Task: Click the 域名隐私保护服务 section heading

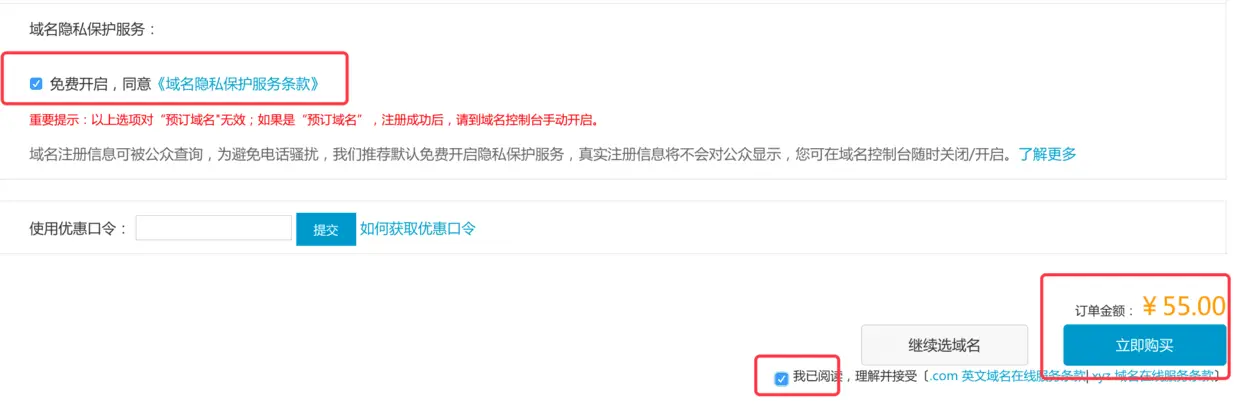Action: 94,29
